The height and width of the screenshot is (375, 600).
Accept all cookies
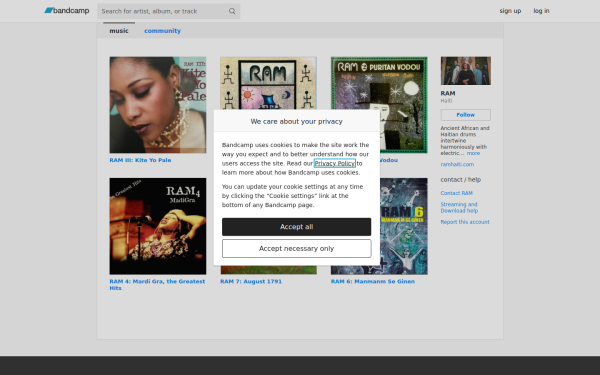pyautogui.click(x=297, y=227)
